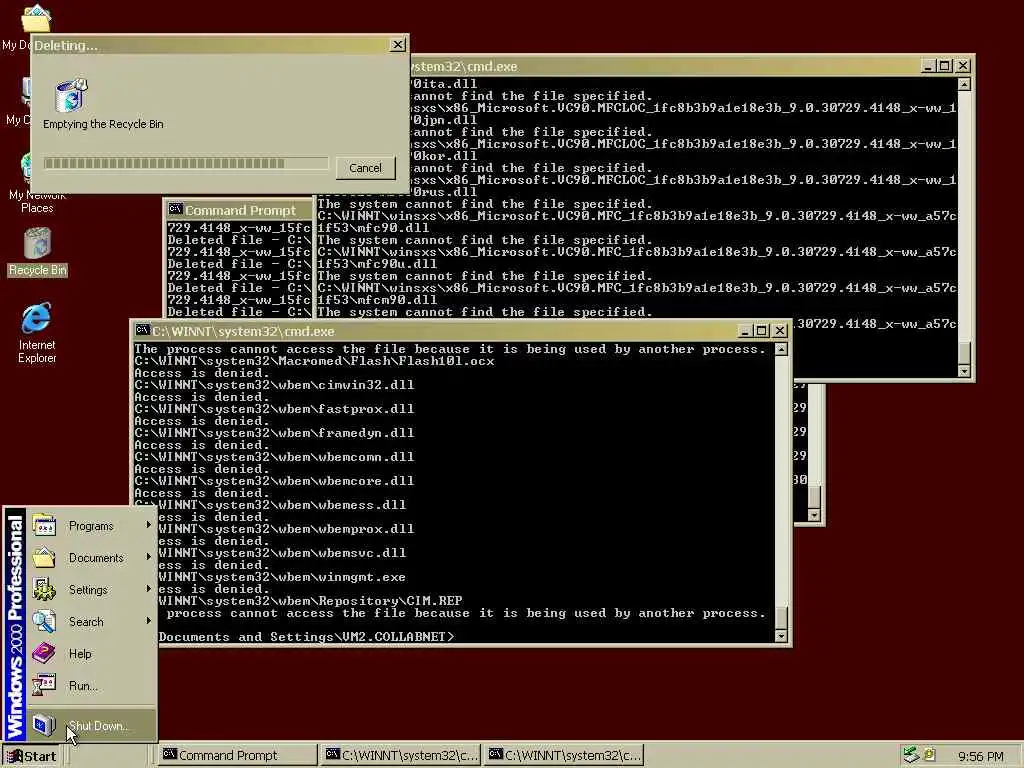Expand the Programs submenu arrow
The image size is (1024, 768).
[x=149, y=525]
